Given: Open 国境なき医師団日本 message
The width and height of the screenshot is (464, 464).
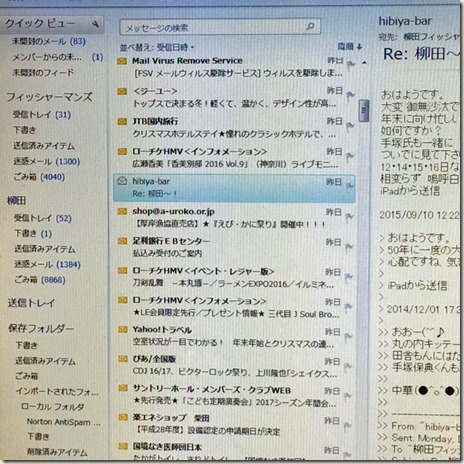Looking at the screenshot, I should 233,451.
